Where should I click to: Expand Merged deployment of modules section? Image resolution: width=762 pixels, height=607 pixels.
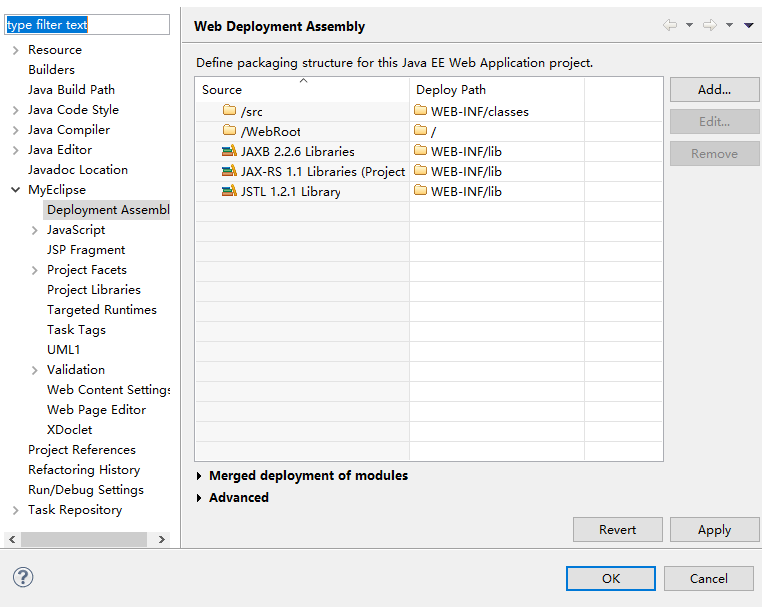point(200,476)
